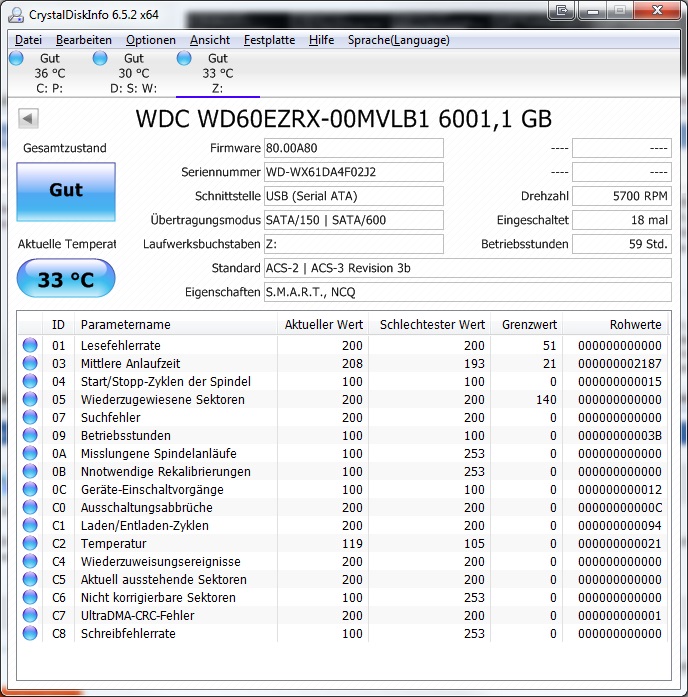Click the Firmware field 80.00A80
Image resolution: width=688 pixels, height=697 pixels.
354,148
